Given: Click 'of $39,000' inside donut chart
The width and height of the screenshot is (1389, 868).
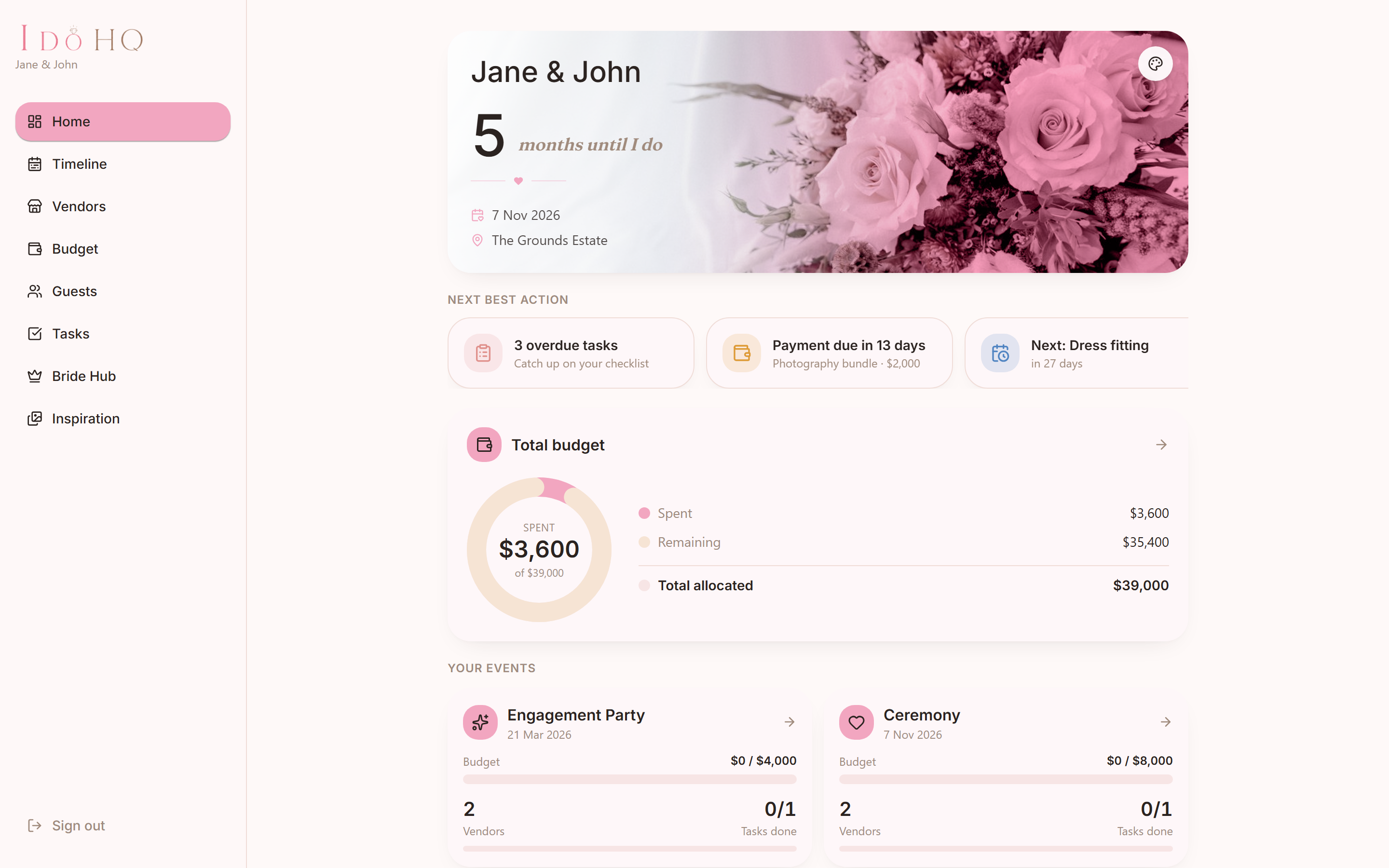Looking at the screenshot, I should (539, 573).
